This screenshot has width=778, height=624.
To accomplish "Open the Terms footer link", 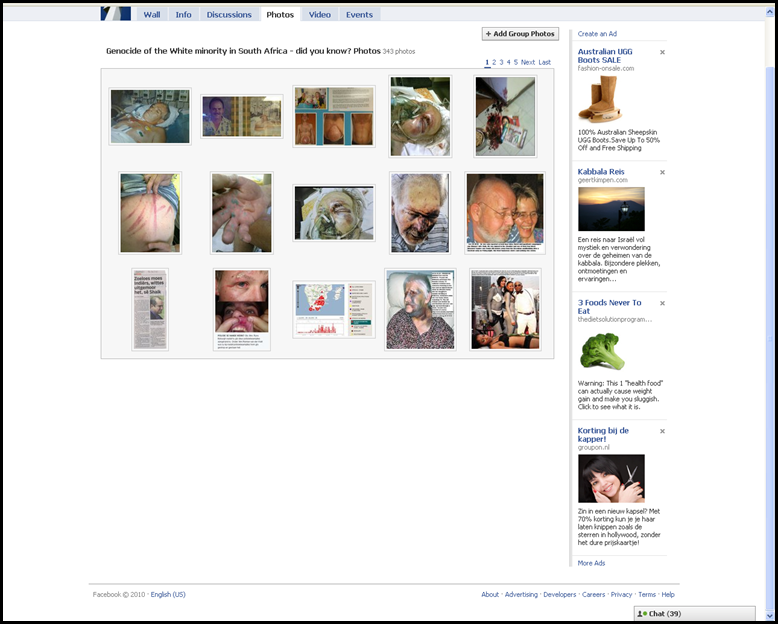I will click(x=647, y=594).
